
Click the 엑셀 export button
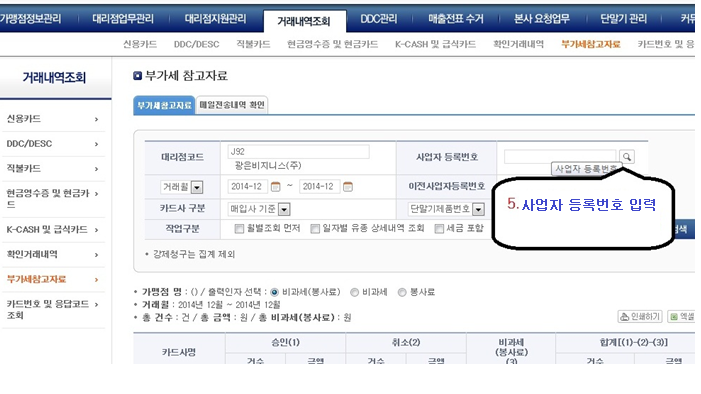coord(681,317)
